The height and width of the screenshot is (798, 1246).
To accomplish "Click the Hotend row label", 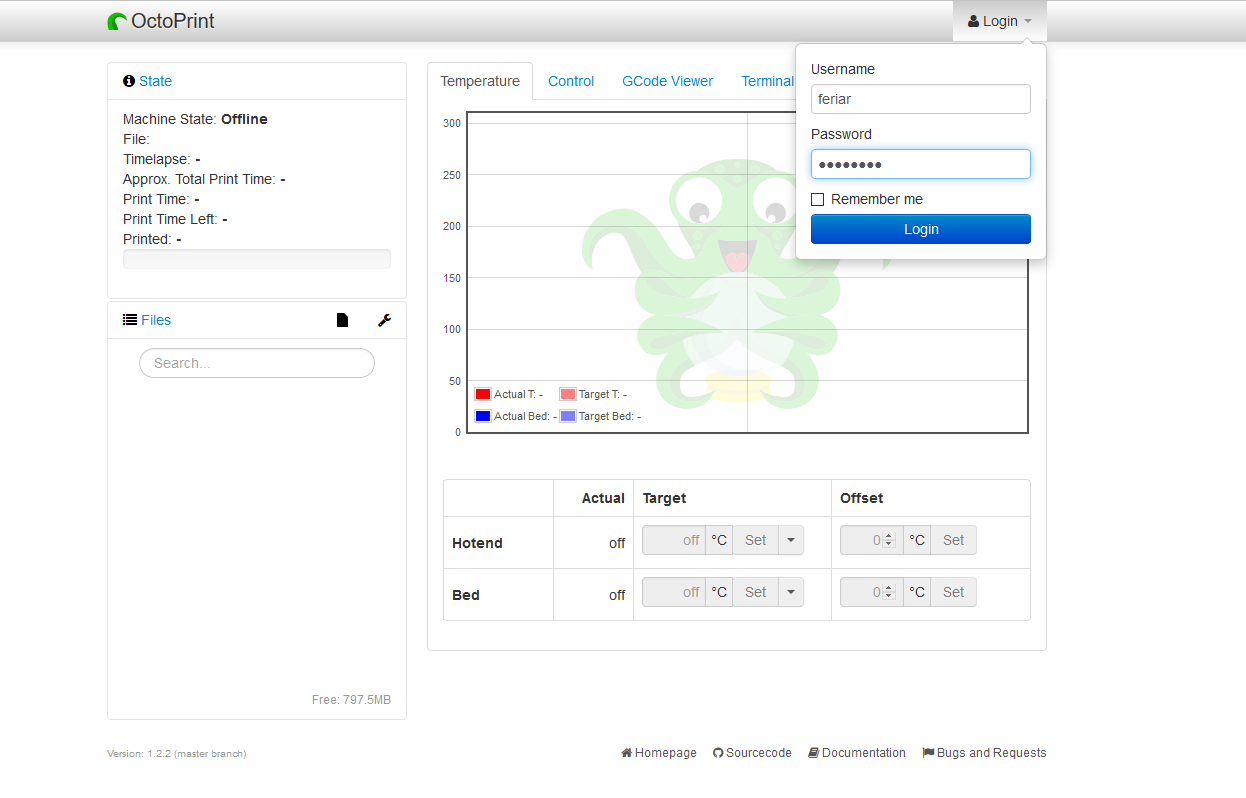I will pos(477,543).
